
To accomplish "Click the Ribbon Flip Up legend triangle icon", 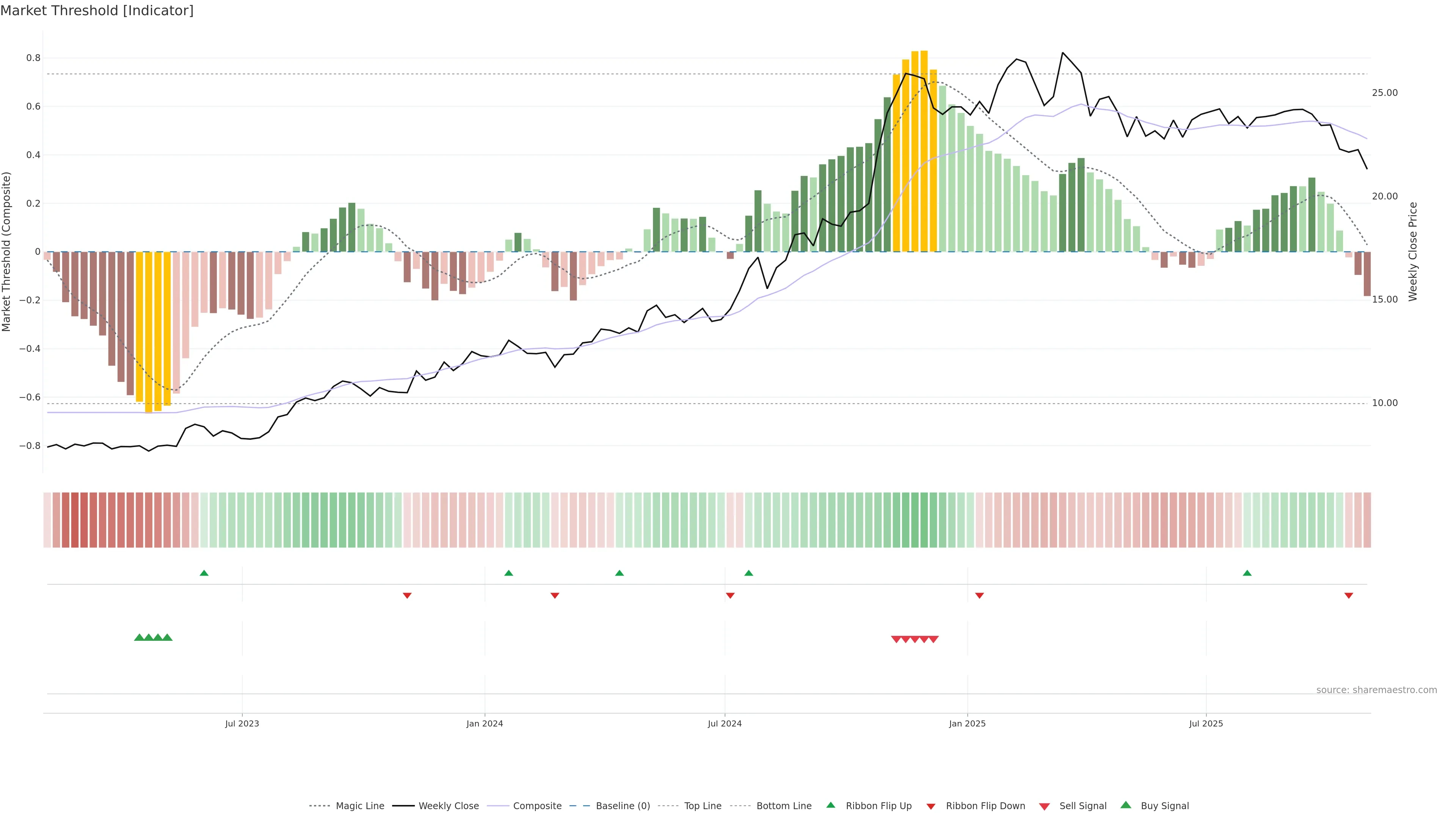I will (x=830, y=805).
